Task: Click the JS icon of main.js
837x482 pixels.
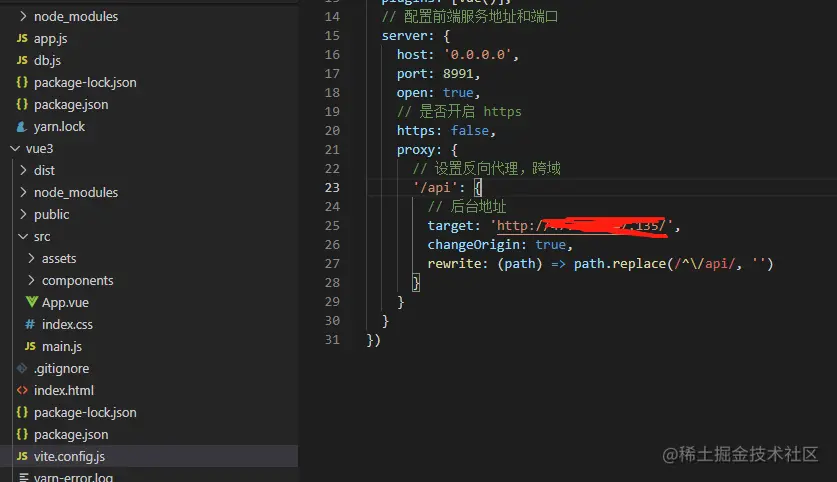Action: tap(30, 346)
